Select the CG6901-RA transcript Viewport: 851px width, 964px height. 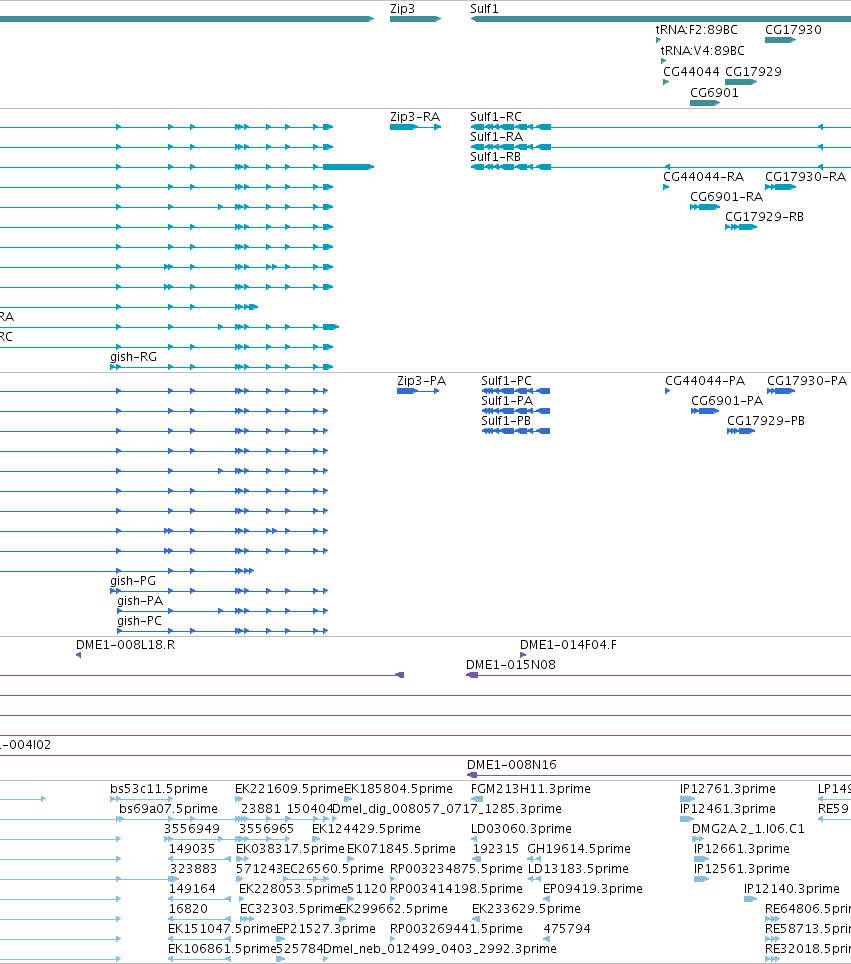click(705, 207)
